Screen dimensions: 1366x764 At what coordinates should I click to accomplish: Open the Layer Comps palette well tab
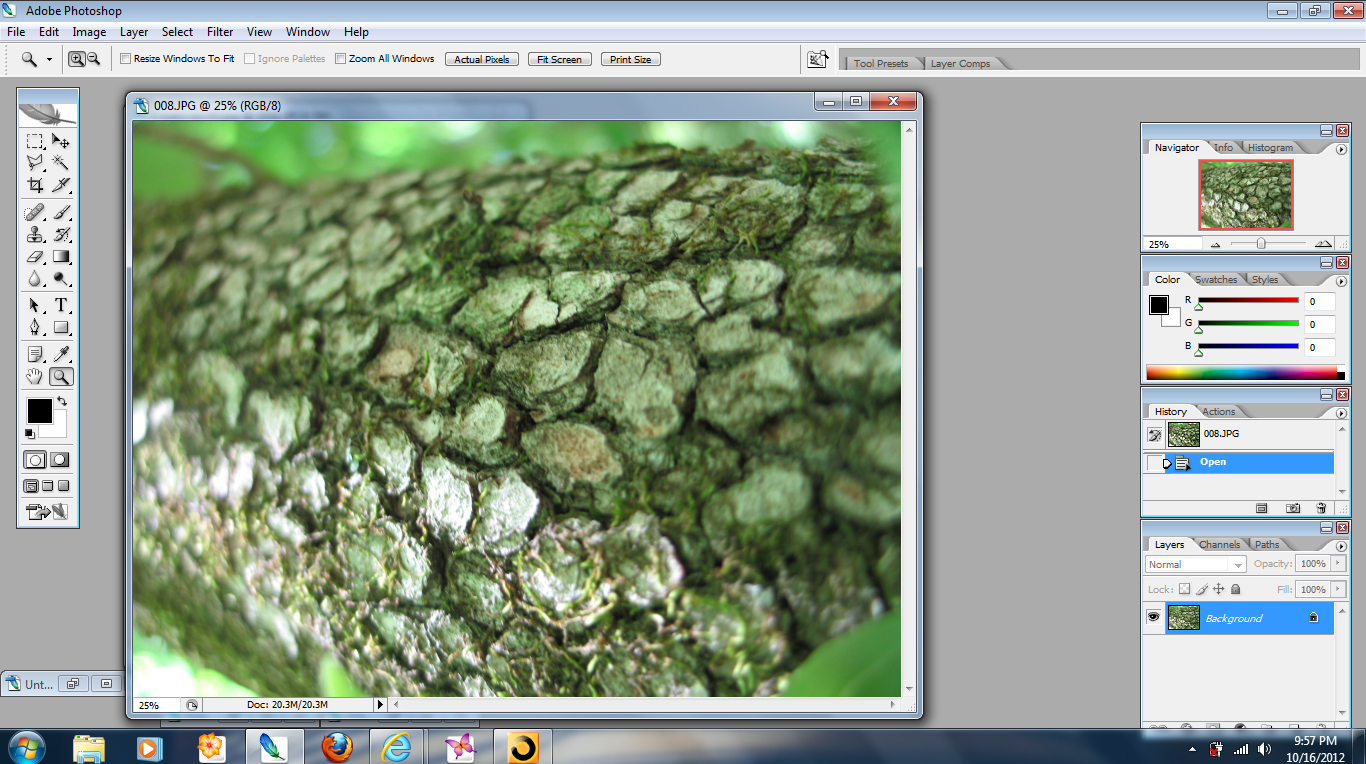click(x=960, y=63)
